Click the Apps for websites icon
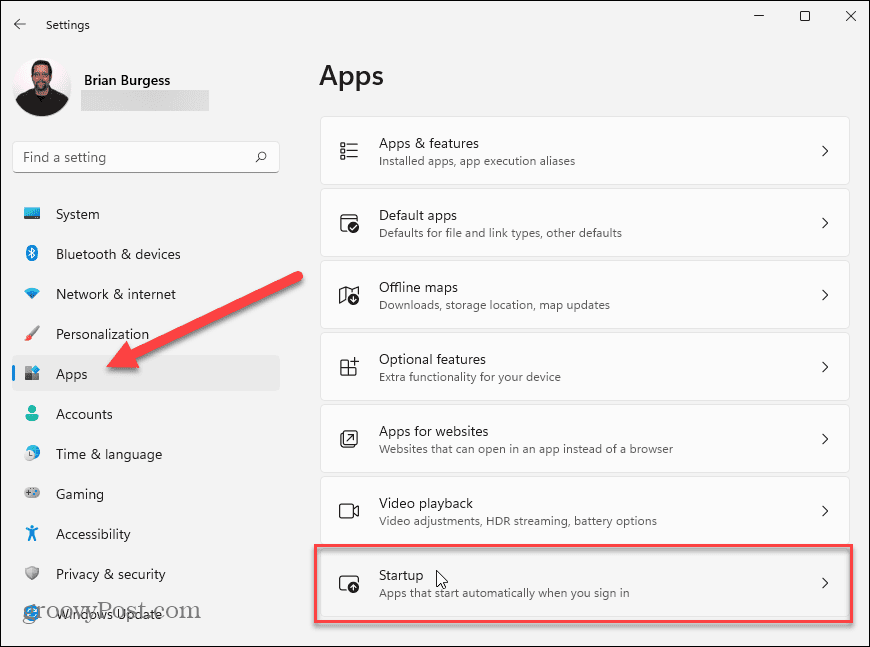The image size is (870, 647). pos(348,438)
